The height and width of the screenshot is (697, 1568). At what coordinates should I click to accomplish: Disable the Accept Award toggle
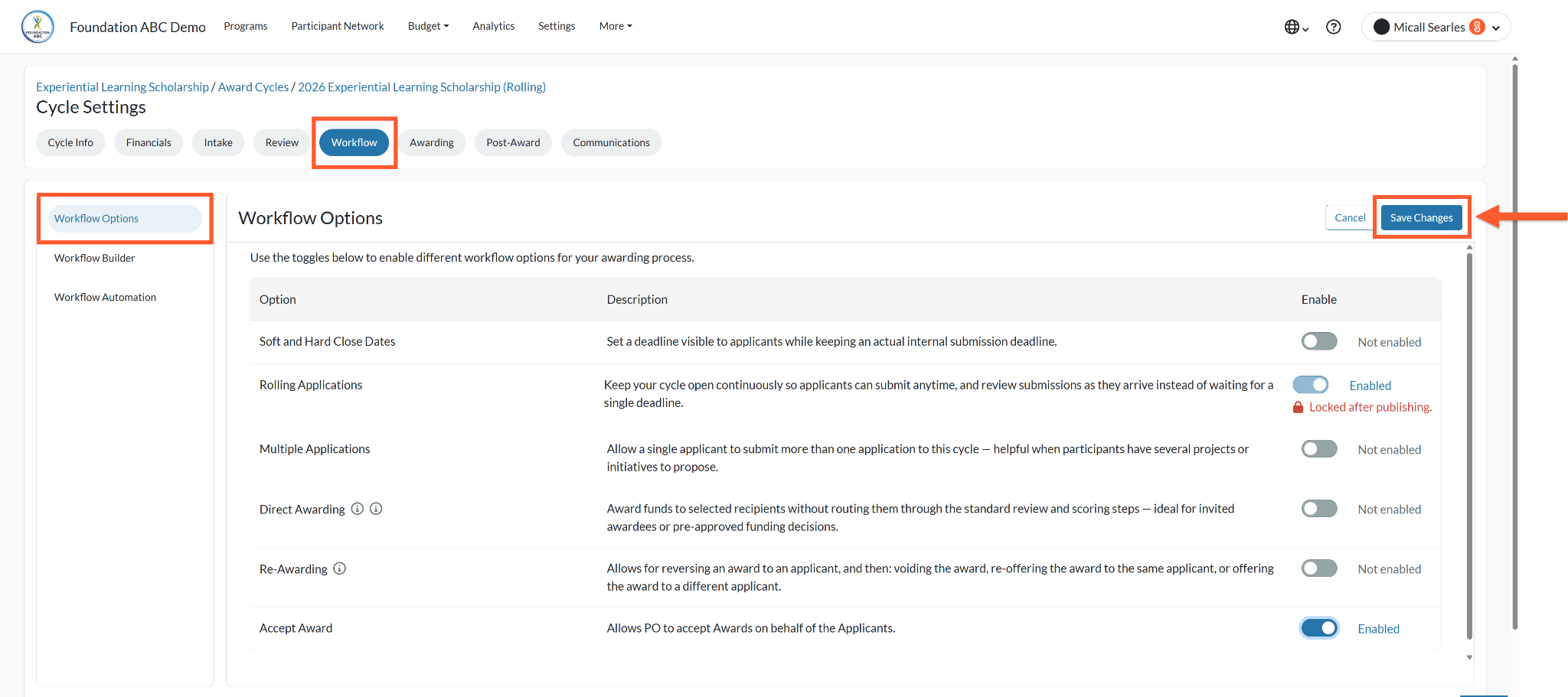[1319, 628]
